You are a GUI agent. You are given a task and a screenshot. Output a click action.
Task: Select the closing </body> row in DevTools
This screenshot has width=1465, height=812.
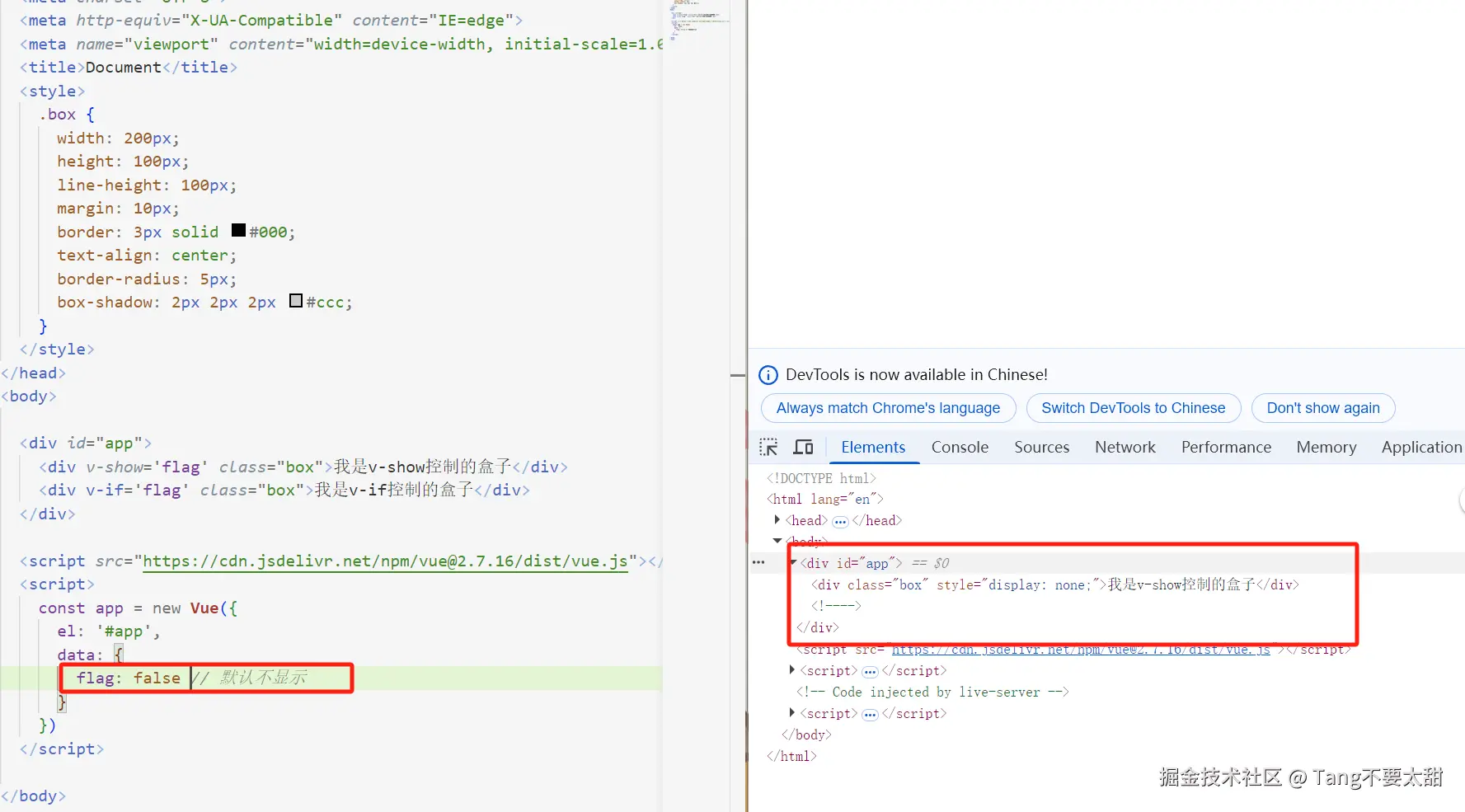tap(806, 735)
